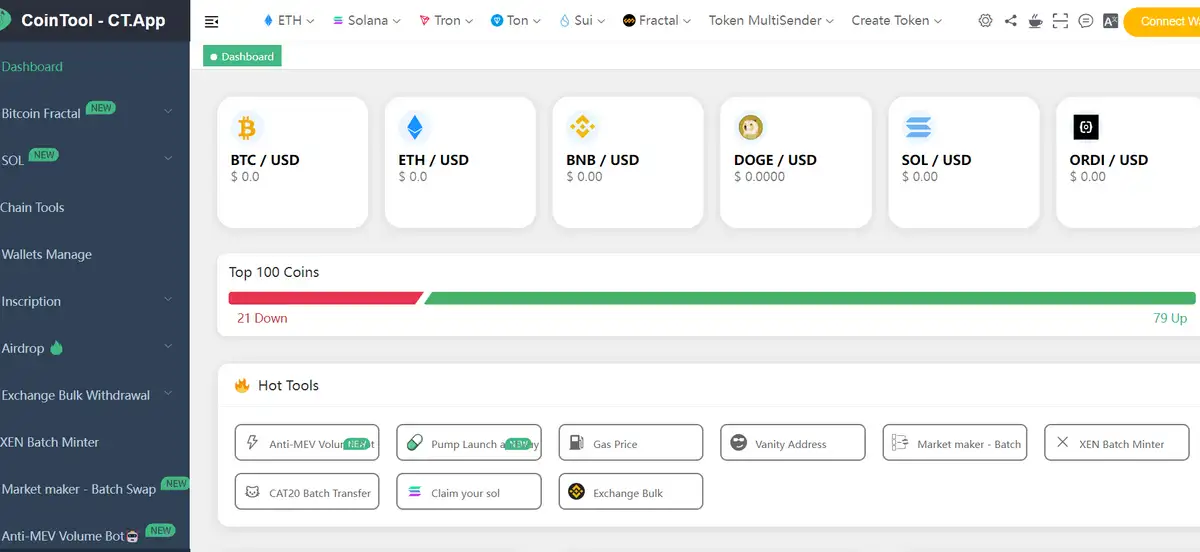
Task: Toggle fullscreen with the frame icon
Action: 1060,21
